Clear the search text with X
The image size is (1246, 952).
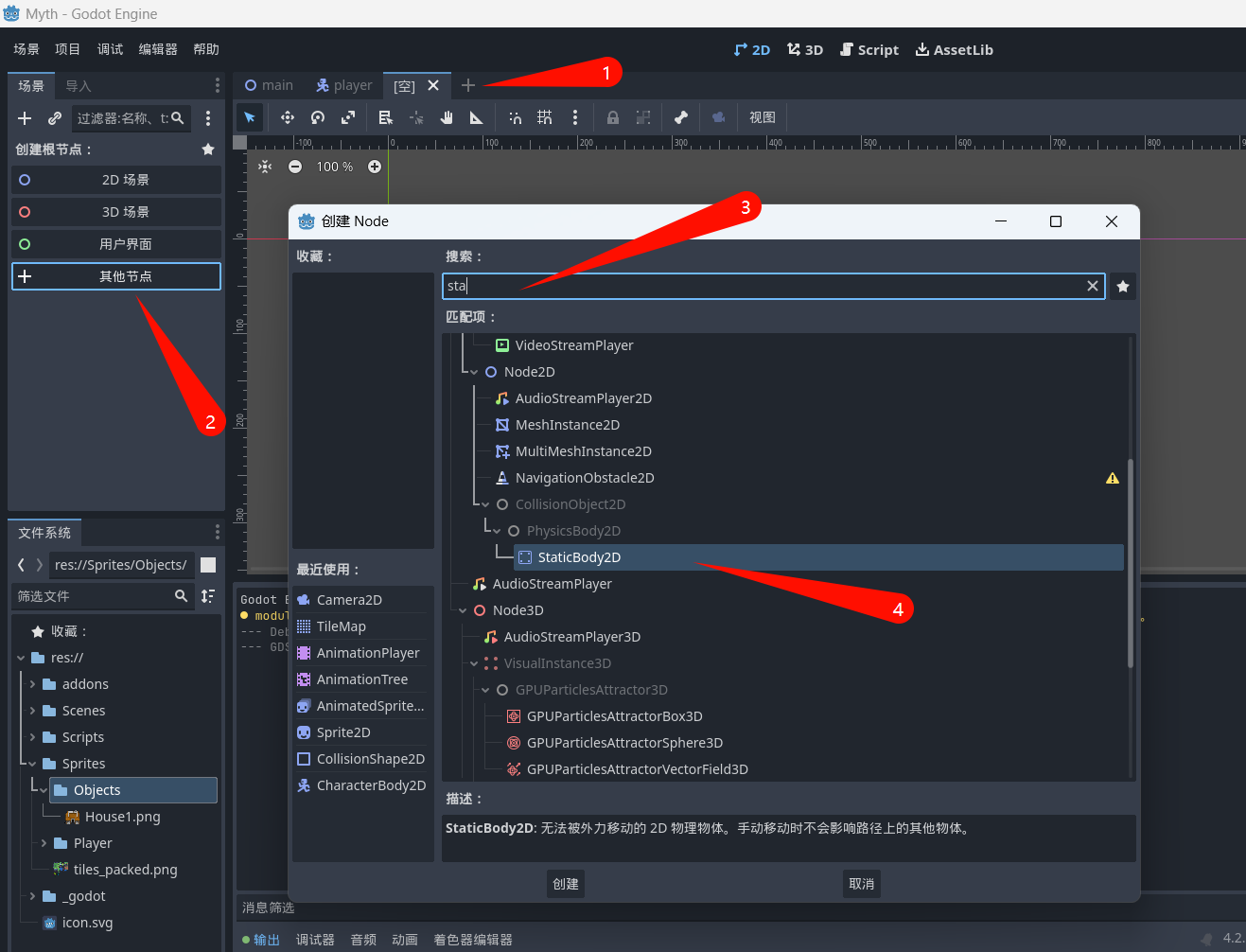tap(1093, 286)
